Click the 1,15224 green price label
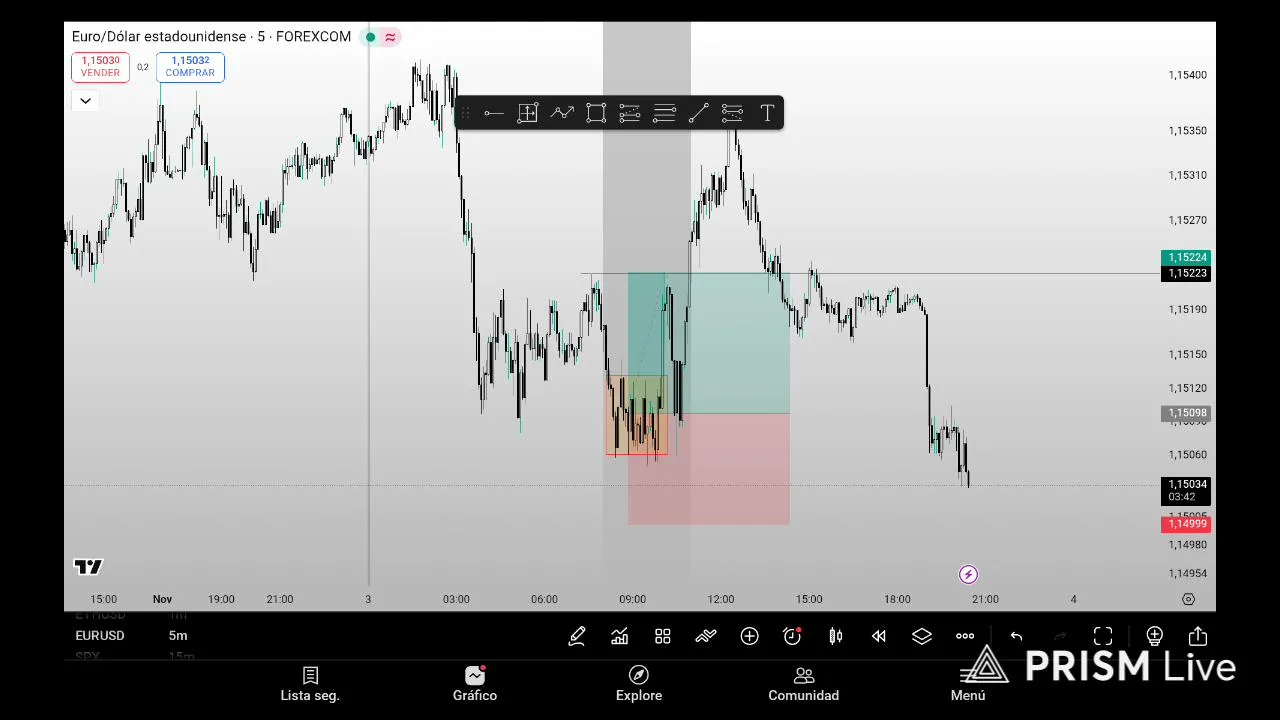Screen dimensions: 1280x720 click(x=1187, y=257)
